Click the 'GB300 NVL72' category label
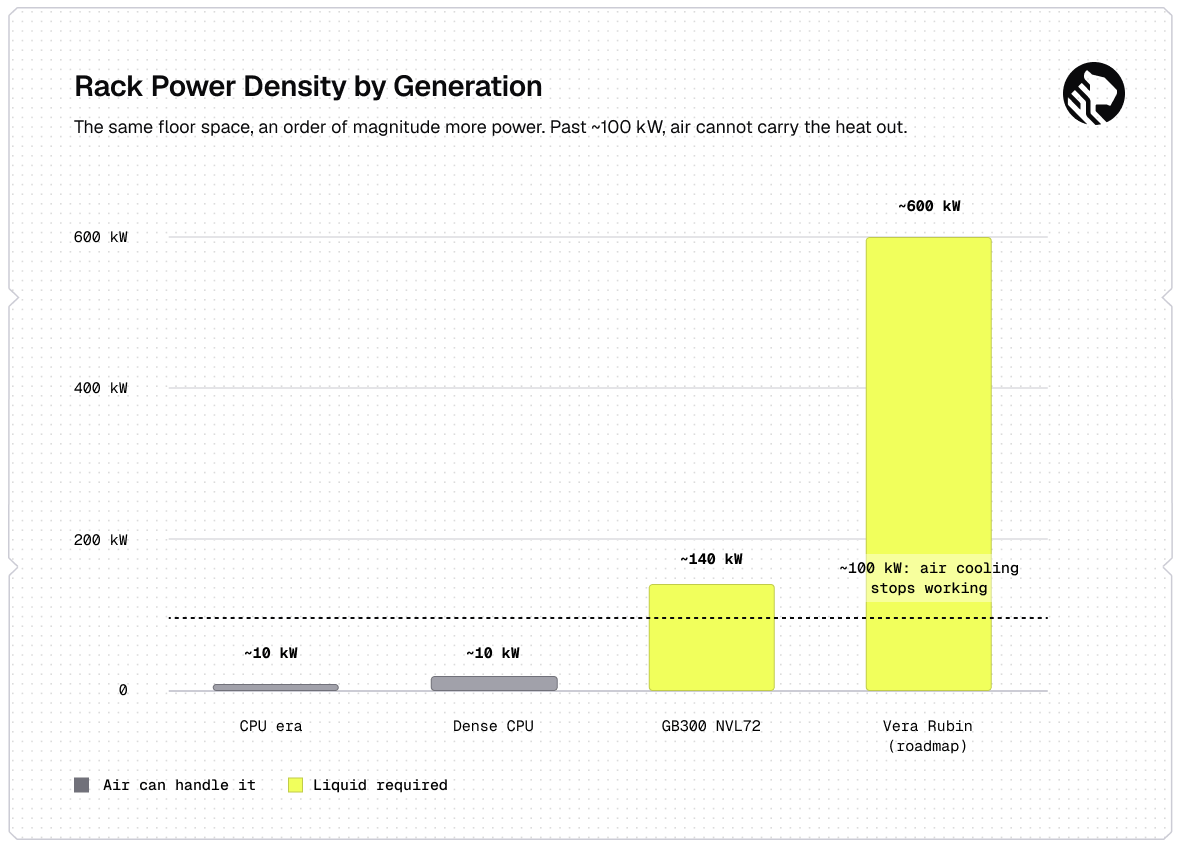This screenshot has width=1184, height=850. click(711, 726)
